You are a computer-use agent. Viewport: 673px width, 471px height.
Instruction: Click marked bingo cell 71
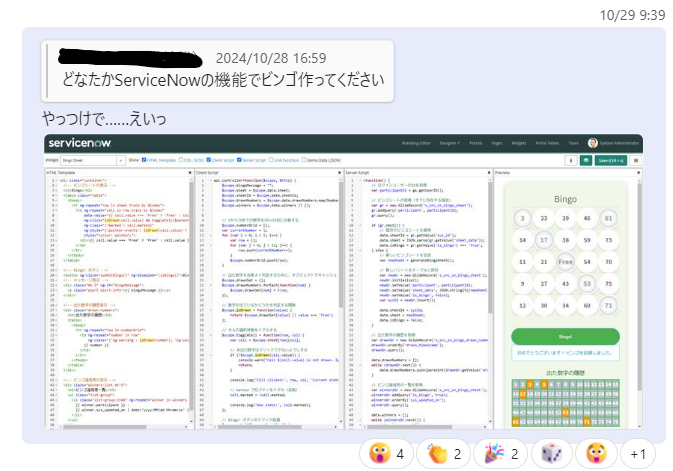pos(609,306)
